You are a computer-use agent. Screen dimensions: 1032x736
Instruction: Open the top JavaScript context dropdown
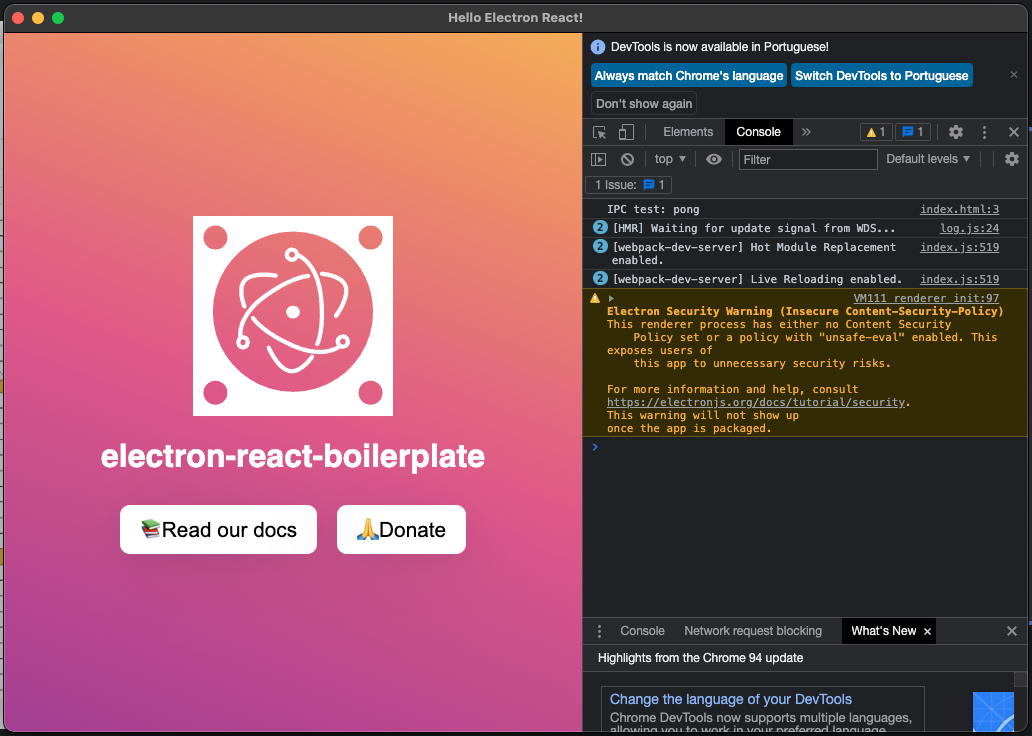(670, 159)
